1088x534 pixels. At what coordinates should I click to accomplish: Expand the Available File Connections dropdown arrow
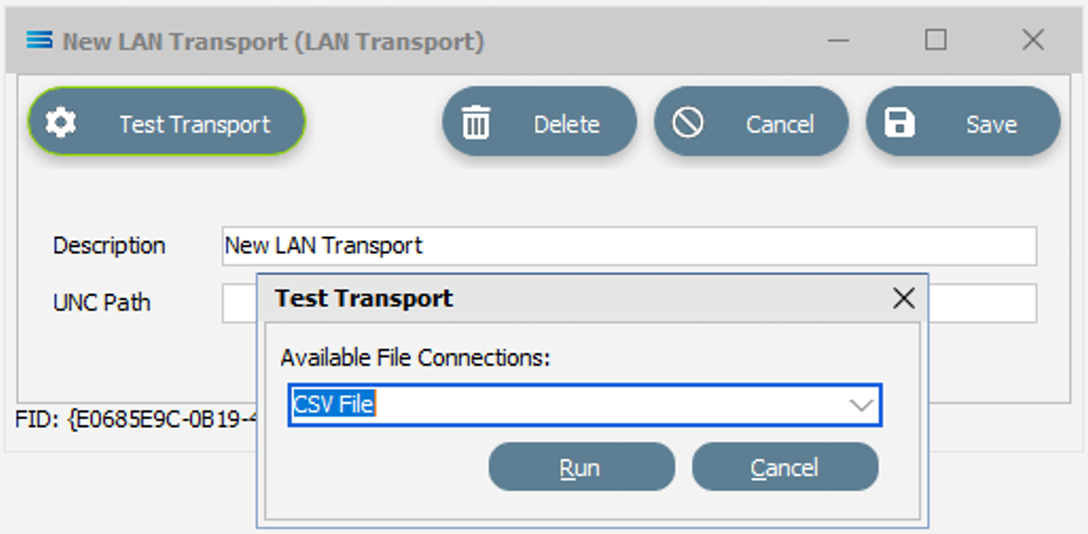click(861, 405)
